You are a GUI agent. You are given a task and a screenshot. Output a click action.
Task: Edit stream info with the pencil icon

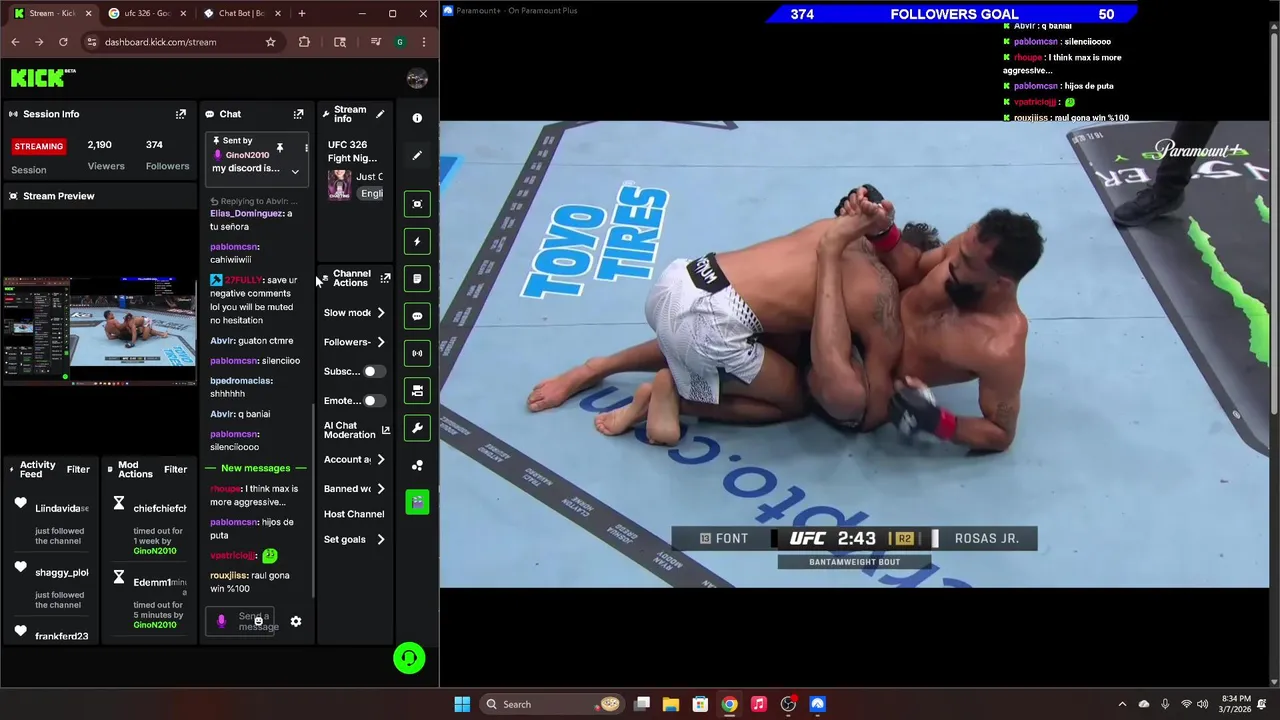pyautogui.click(x=380, y=114)
